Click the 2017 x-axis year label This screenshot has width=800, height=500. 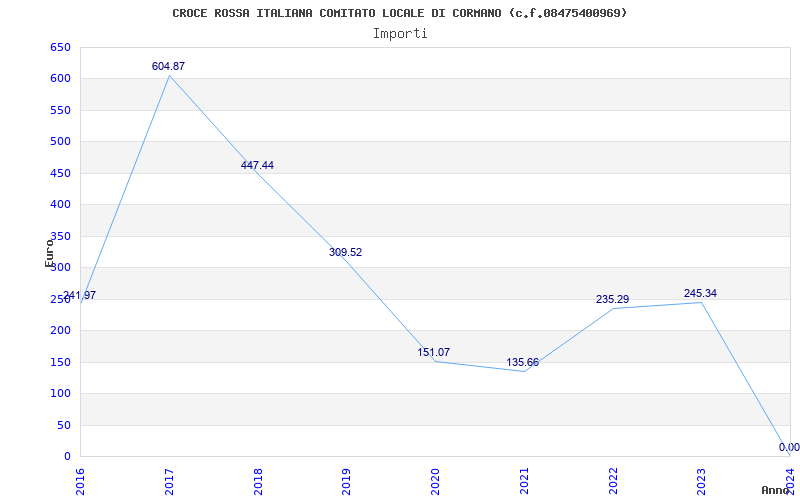[169, 481]
